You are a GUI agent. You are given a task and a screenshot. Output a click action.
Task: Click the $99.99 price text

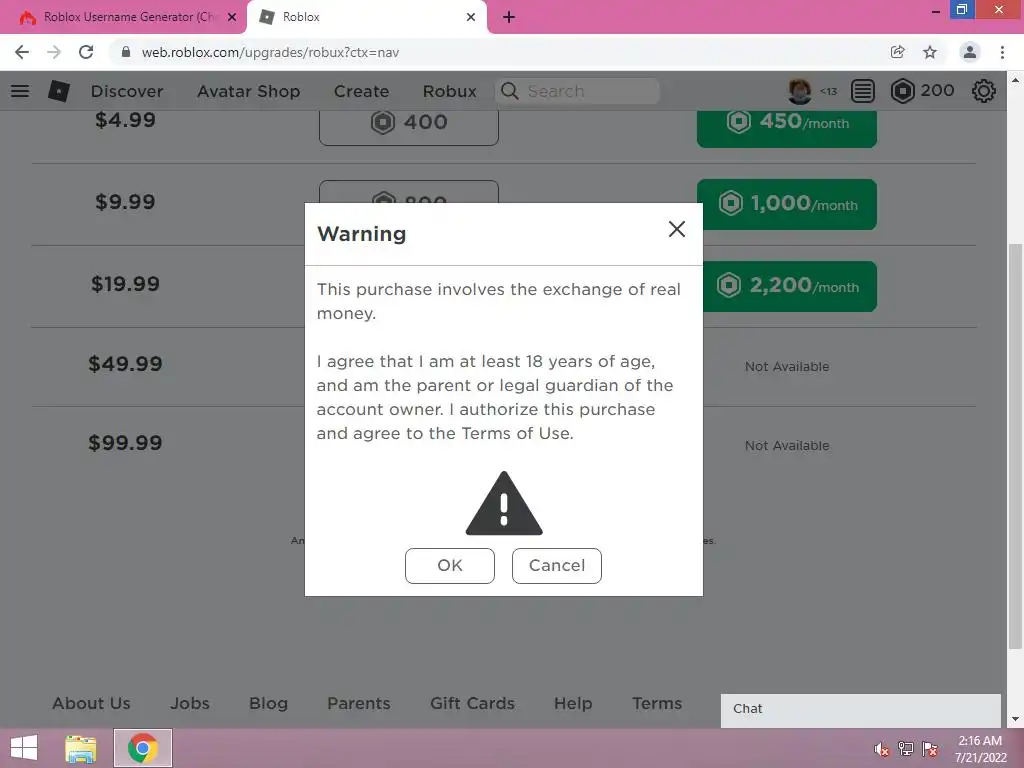(125, 443)
